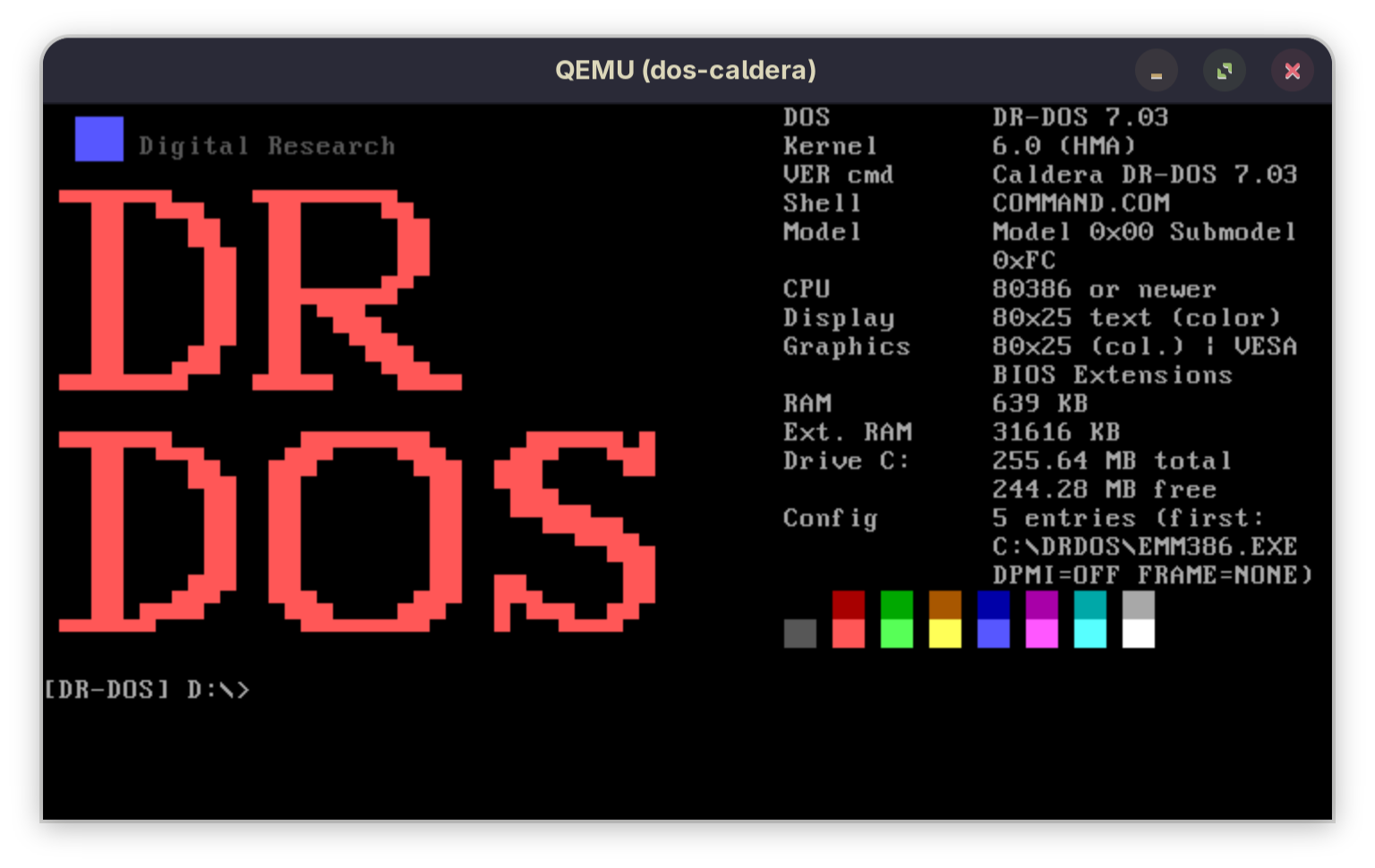
Task: Click the 639 KB value
Action: pyautogui.click(x=1040, y=404)
